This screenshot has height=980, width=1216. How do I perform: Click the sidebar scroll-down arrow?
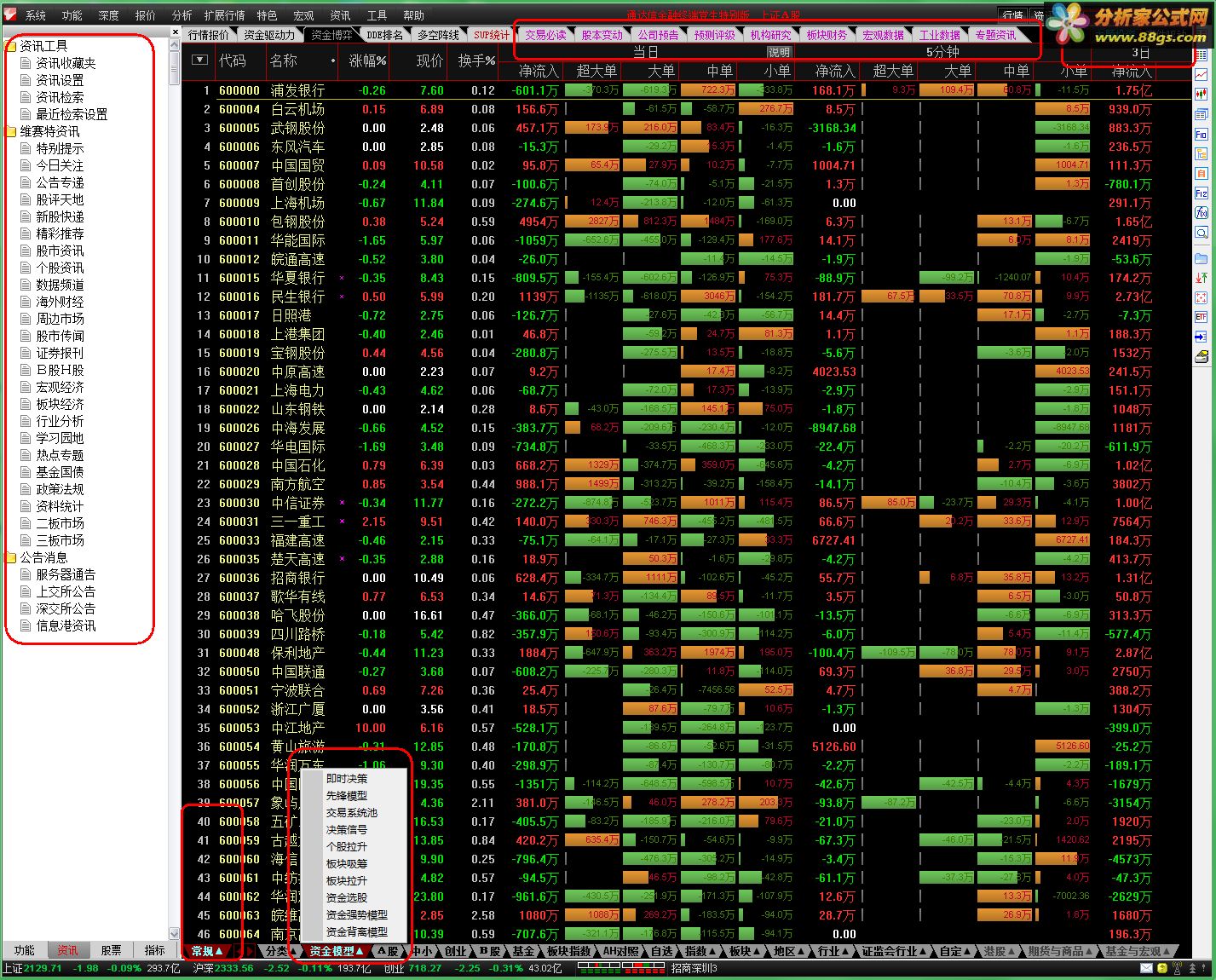175,933
